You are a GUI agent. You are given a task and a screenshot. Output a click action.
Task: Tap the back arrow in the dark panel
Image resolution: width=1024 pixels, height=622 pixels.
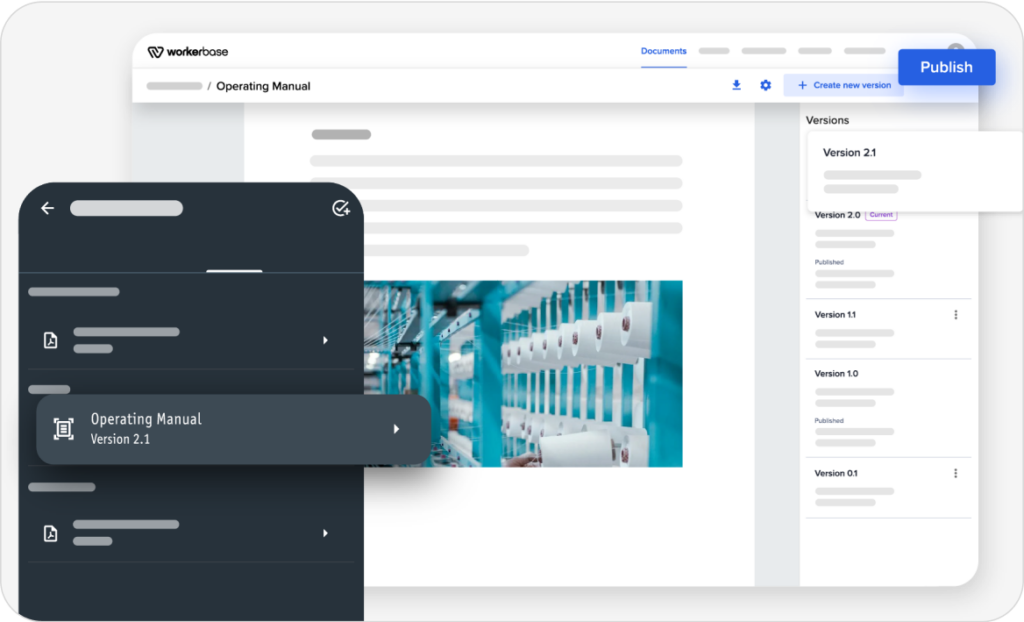pos(47,208)
